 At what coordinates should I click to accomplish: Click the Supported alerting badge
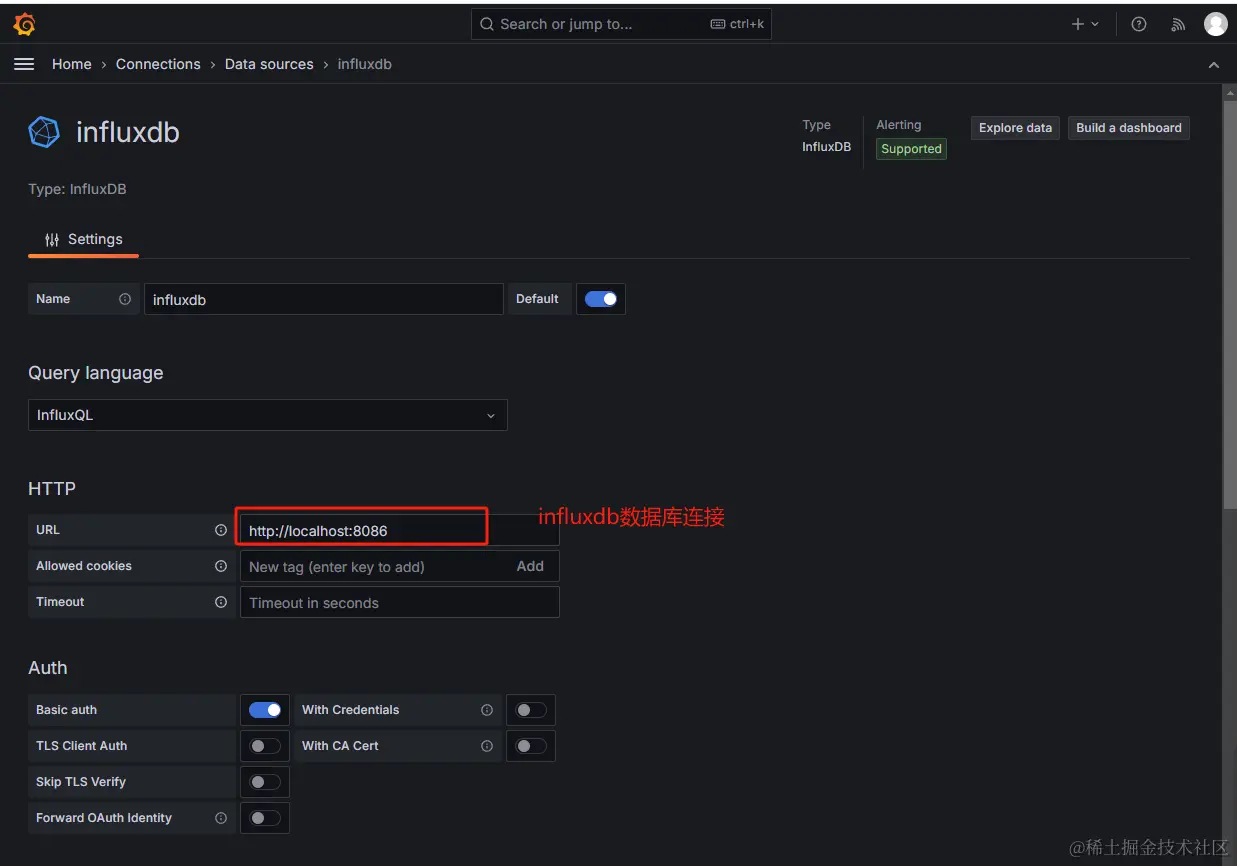pyautogui.click(x=911, y=149)
